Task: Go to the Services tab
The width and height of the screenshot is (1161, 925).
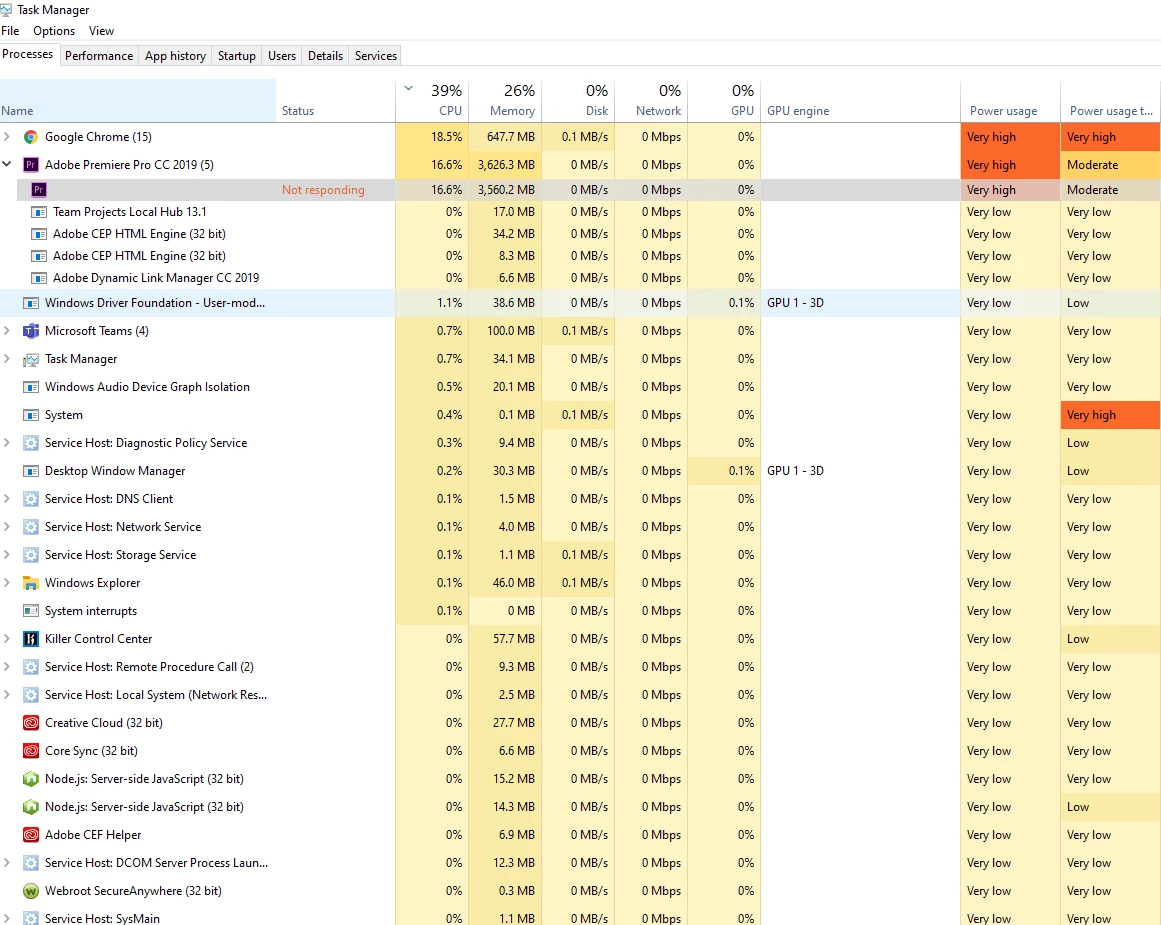Action: [x=376, y=56]
